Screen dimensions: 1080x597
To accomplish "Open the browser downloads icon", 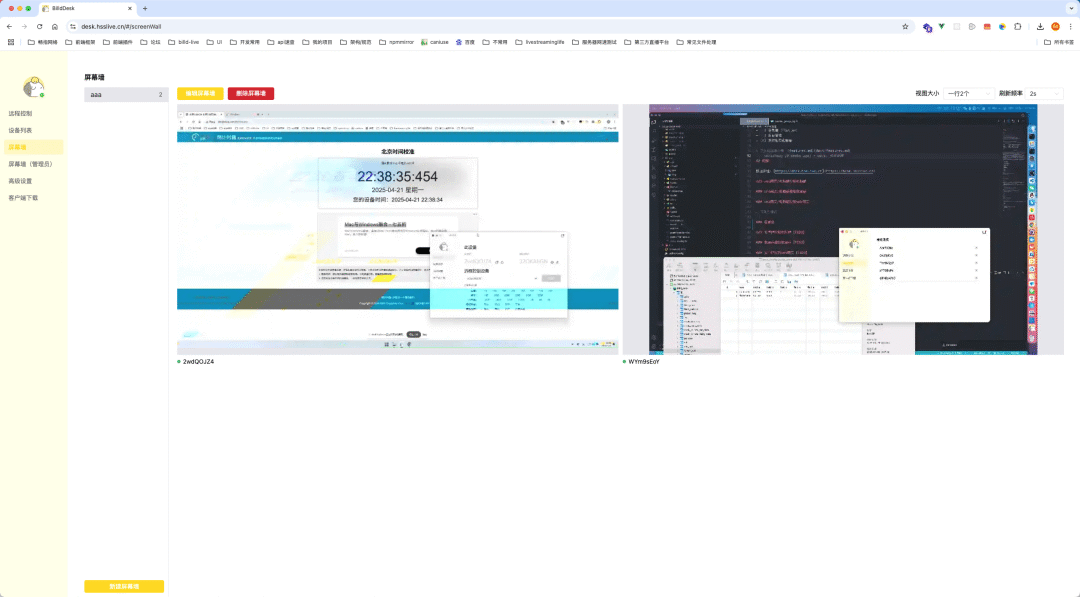I will [x=1040, y=26].
